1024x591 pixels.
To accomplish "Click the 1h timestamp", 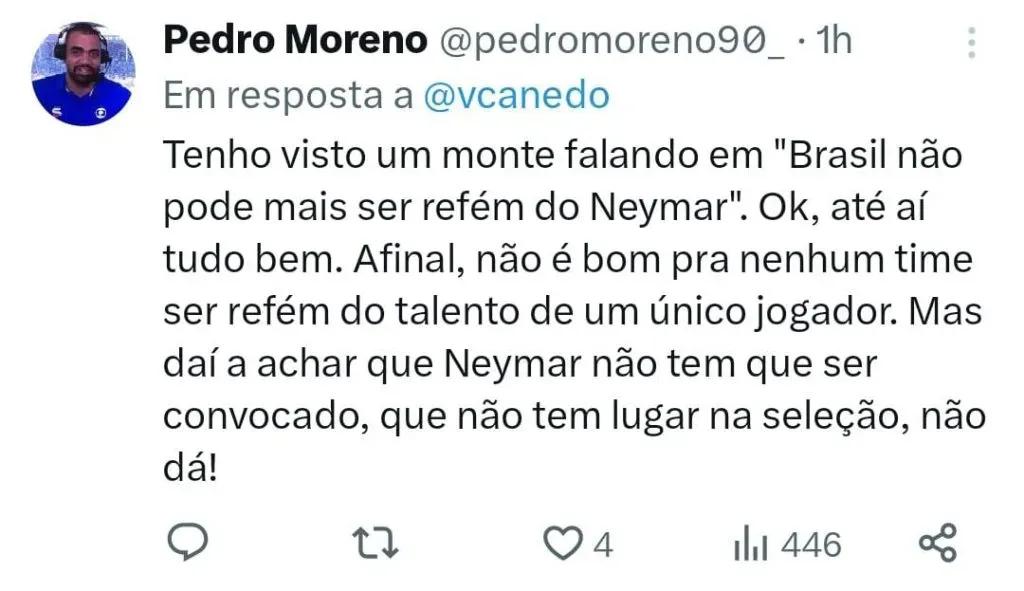I will (833, 40).
